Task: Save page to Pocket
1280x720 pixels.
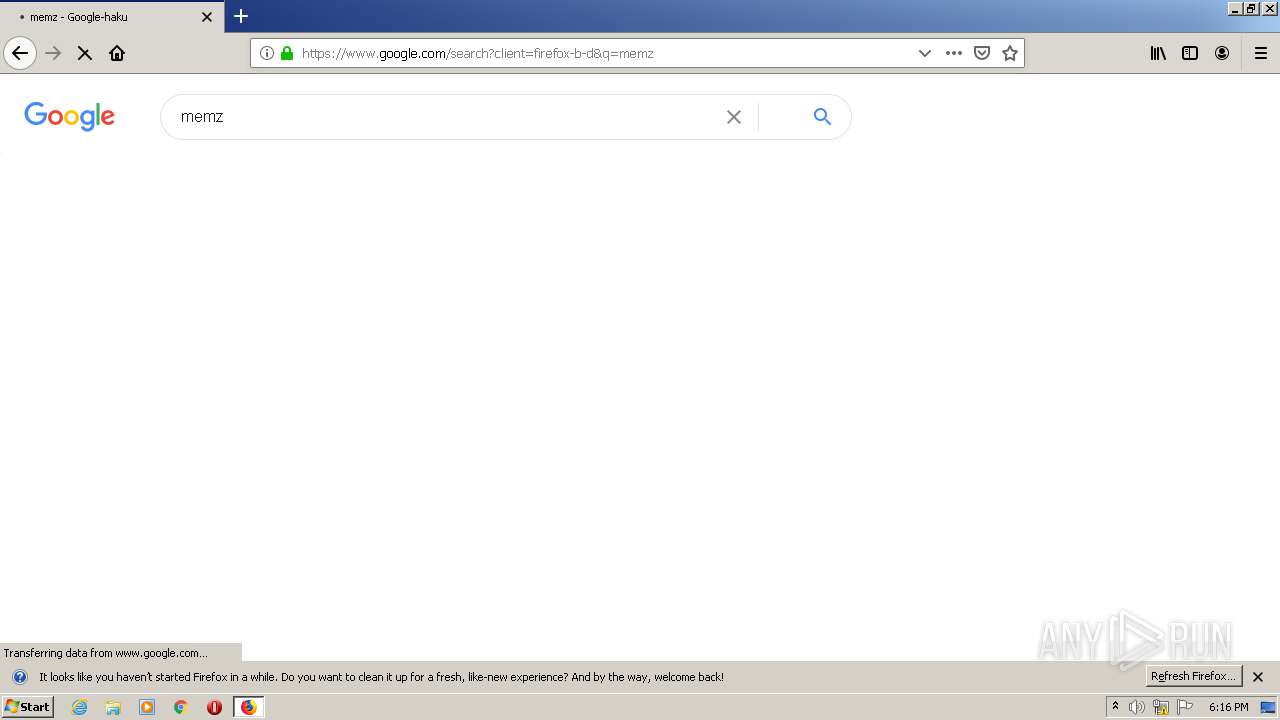Action: (x=982, y=53)
